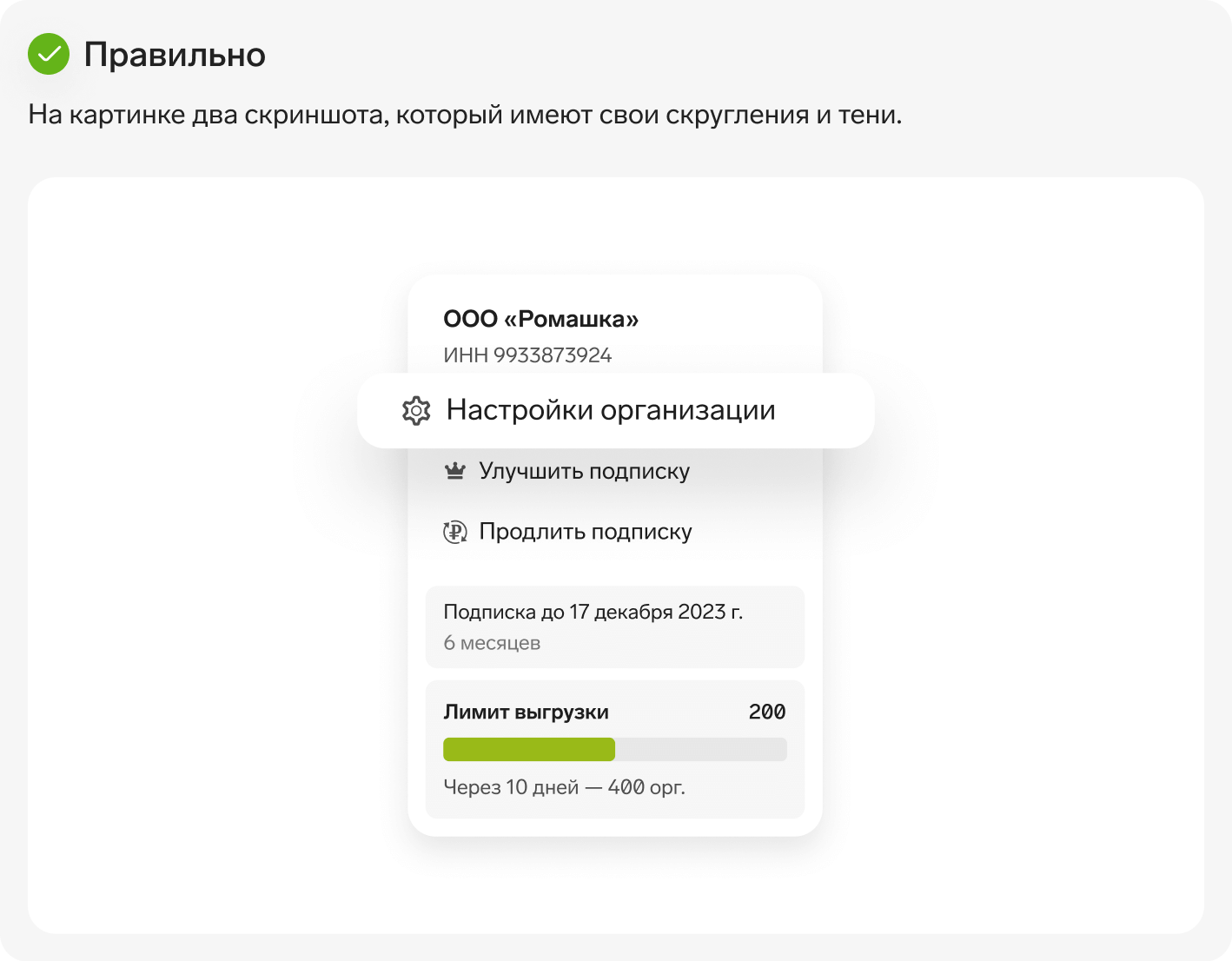Click the ruble renewal icon beside Продлить подписку
Screen dimensions: 1232x961
click(x=455, y=532)
